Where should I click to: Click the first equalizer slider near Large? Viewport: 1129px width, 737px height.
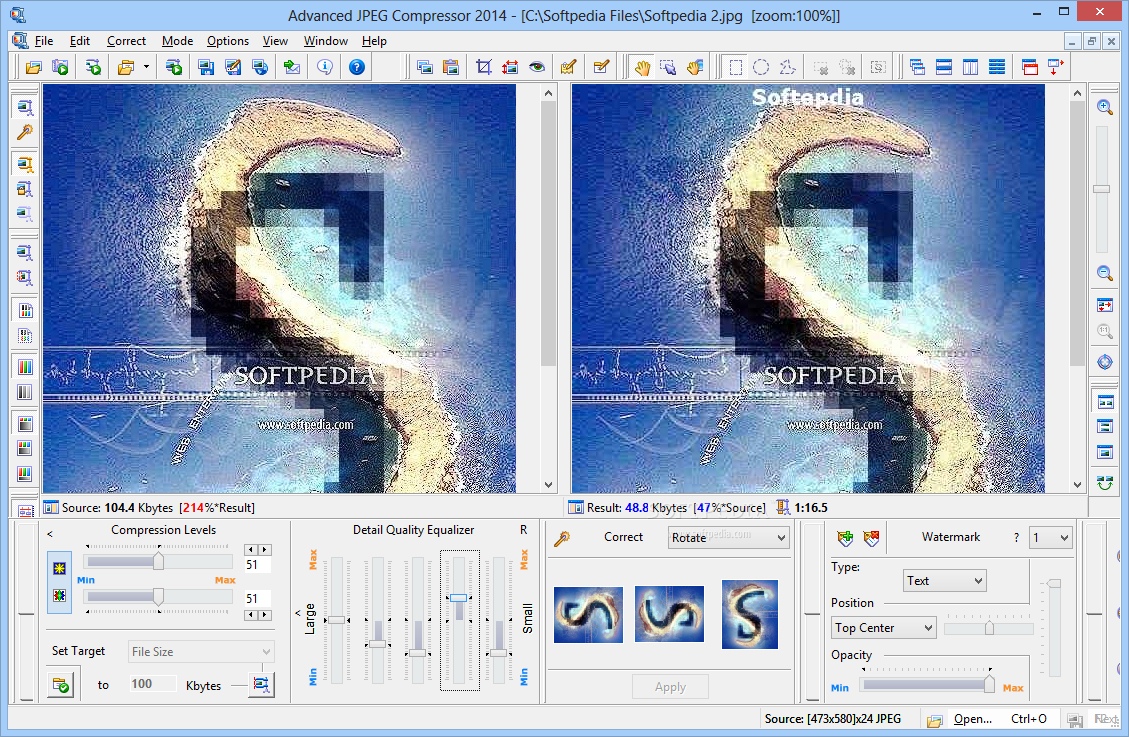[337, 620]
